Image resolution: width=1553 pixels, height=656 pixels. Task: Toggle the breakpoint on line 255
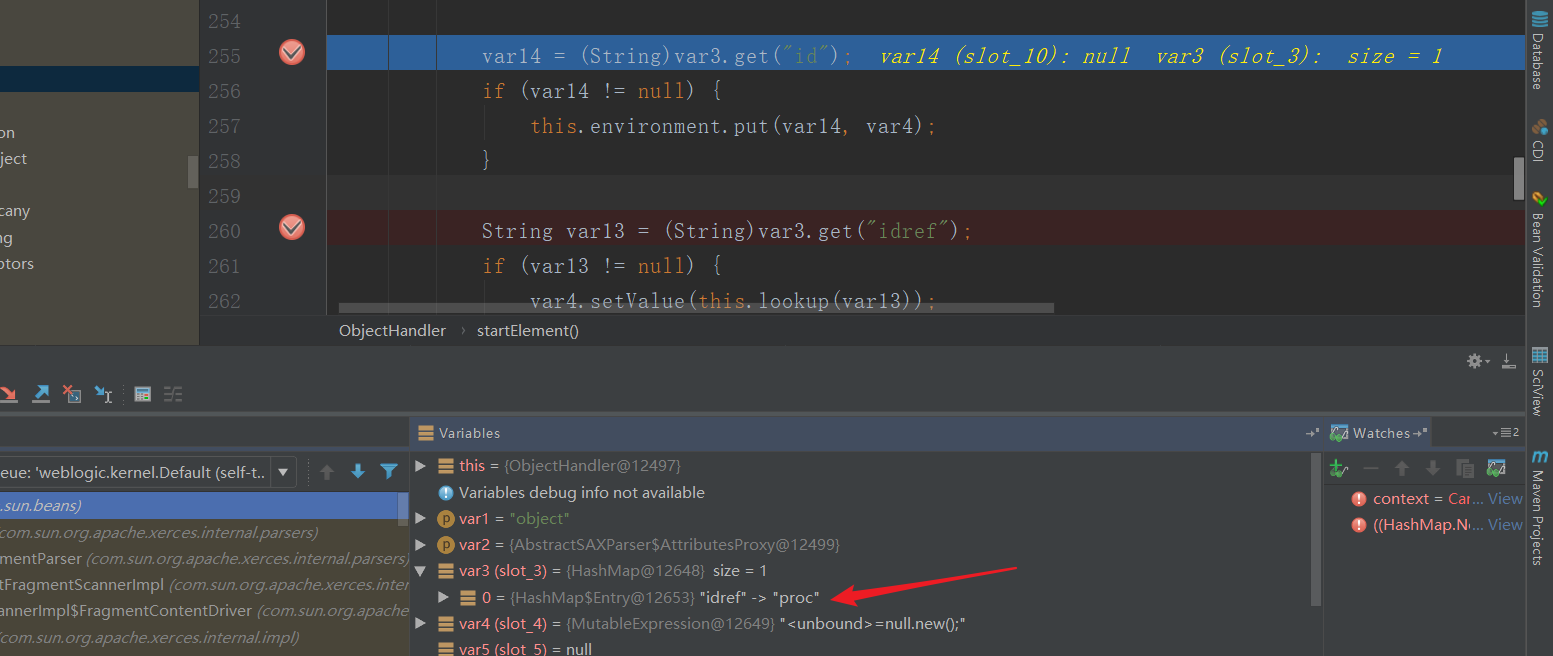(292, 52)
